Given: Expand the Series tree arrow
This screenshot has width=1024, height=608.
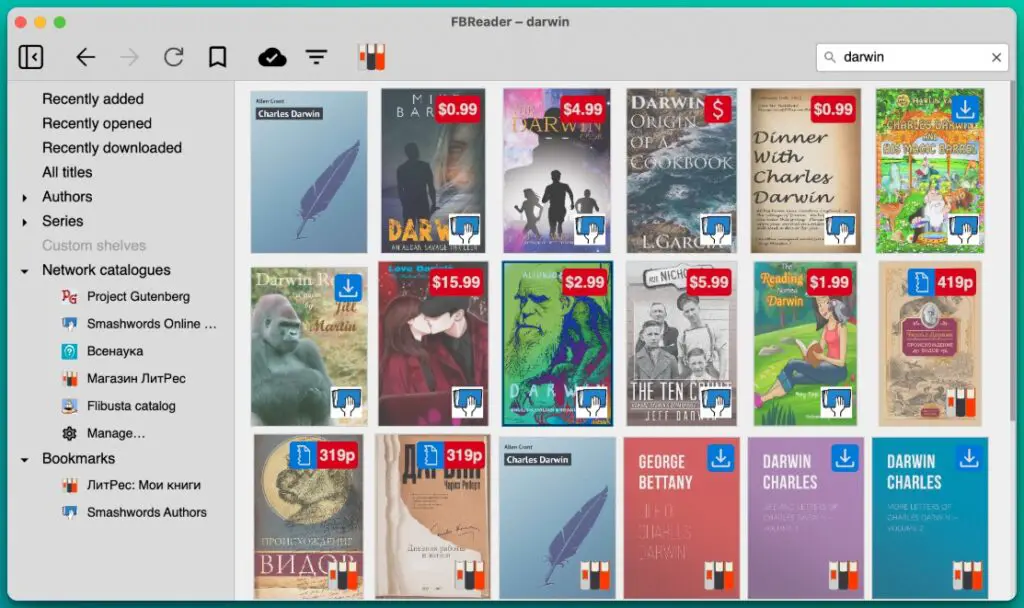Looking at the screenshot, I should click(25, 222).
